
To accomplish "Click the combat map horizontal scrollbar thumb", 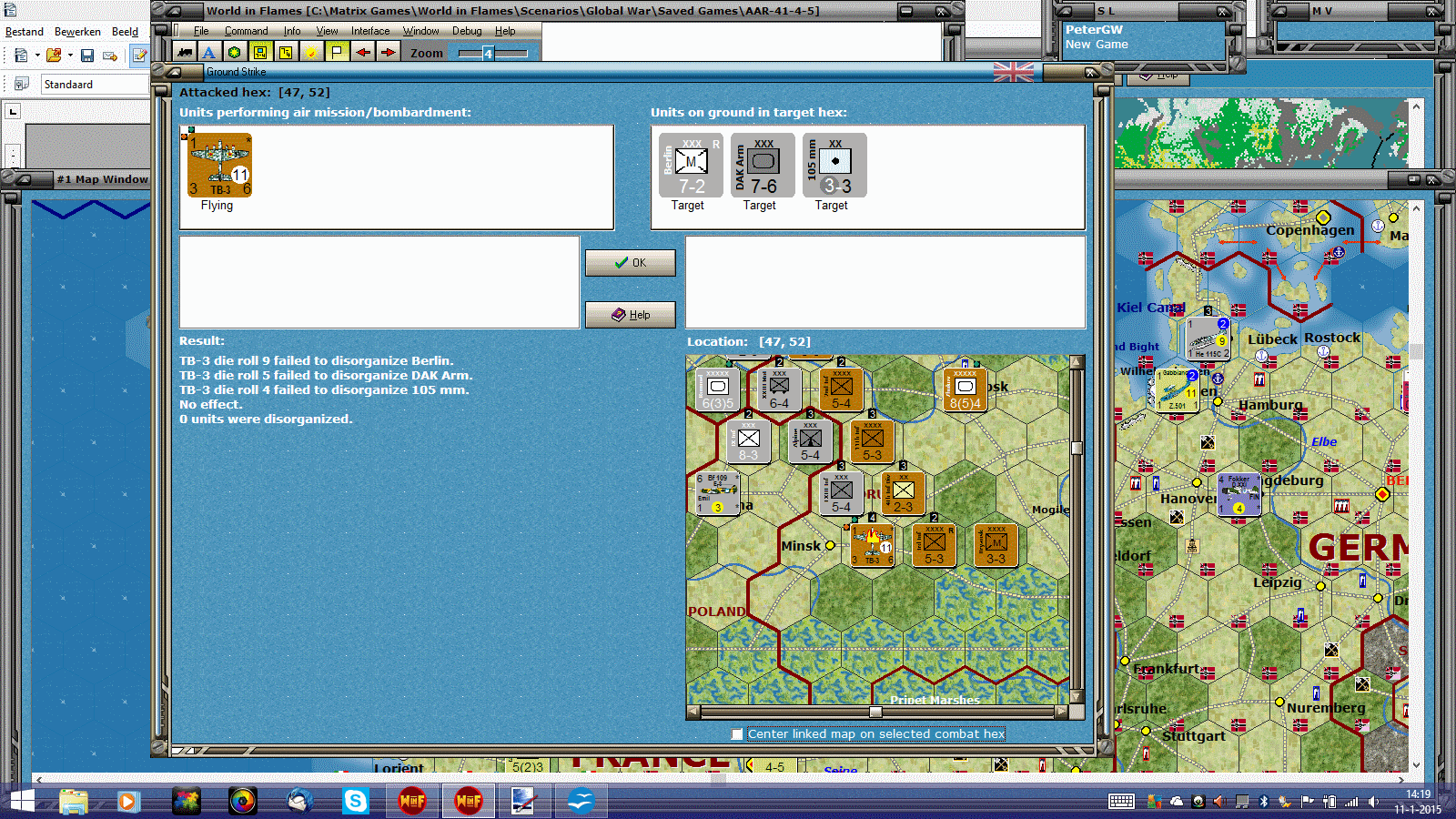I will click(875, 712).
